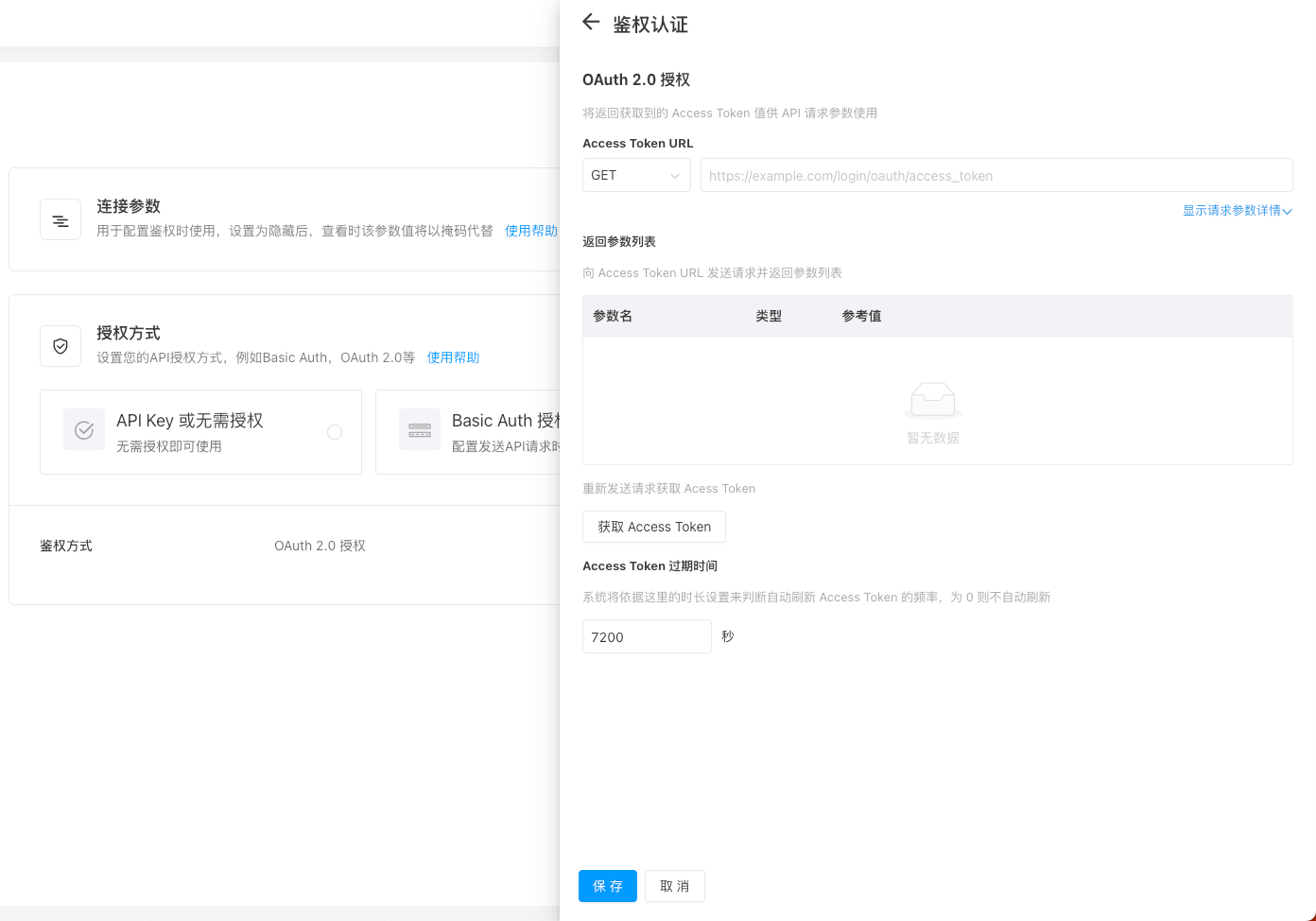Click the dropdown chevron next to GET
This screenshot has height=921, width=1316.
point(674,175)
